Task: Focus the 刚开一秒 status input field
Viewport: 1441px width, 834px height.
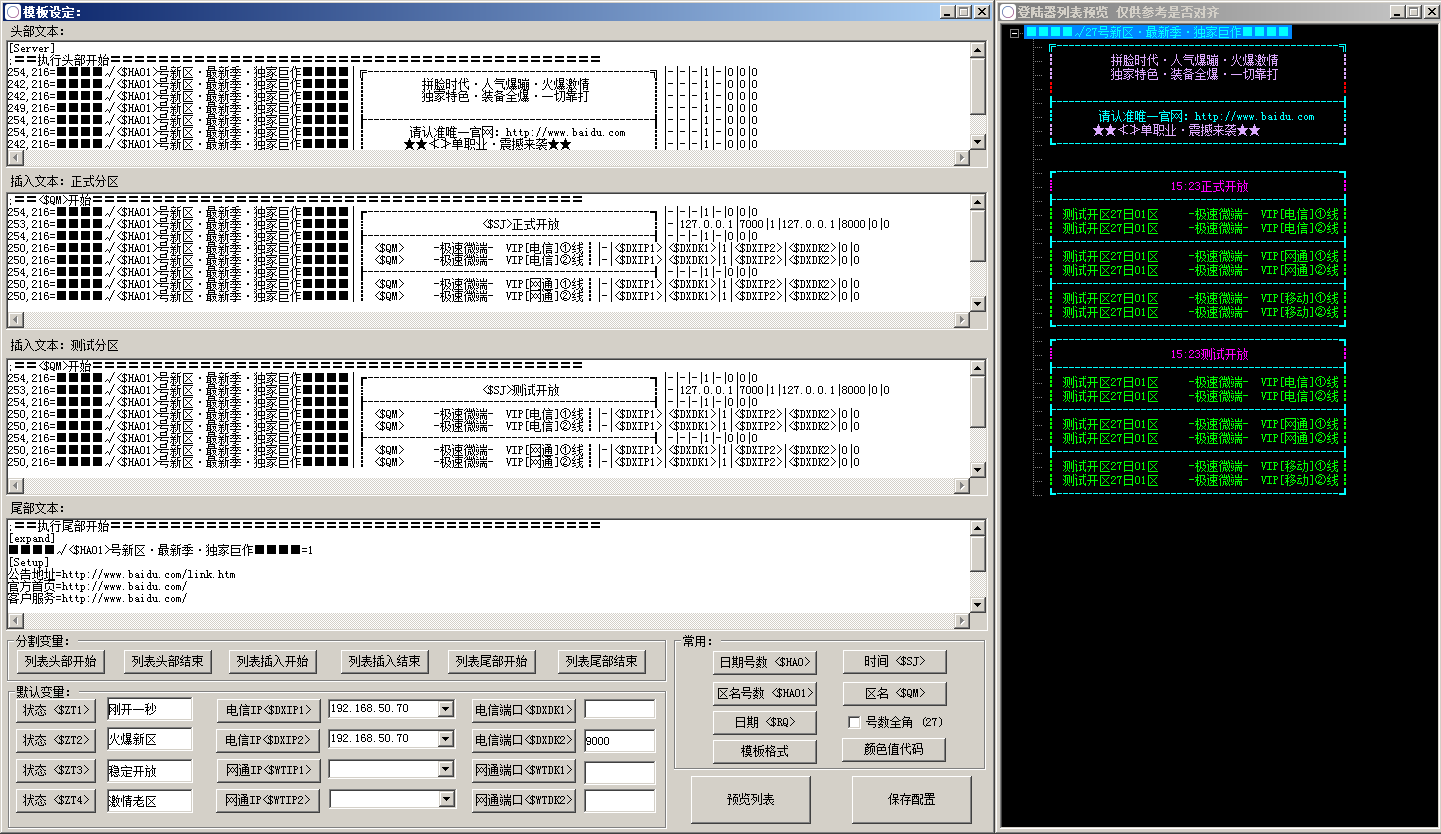Action: click(x=149, y=709)
